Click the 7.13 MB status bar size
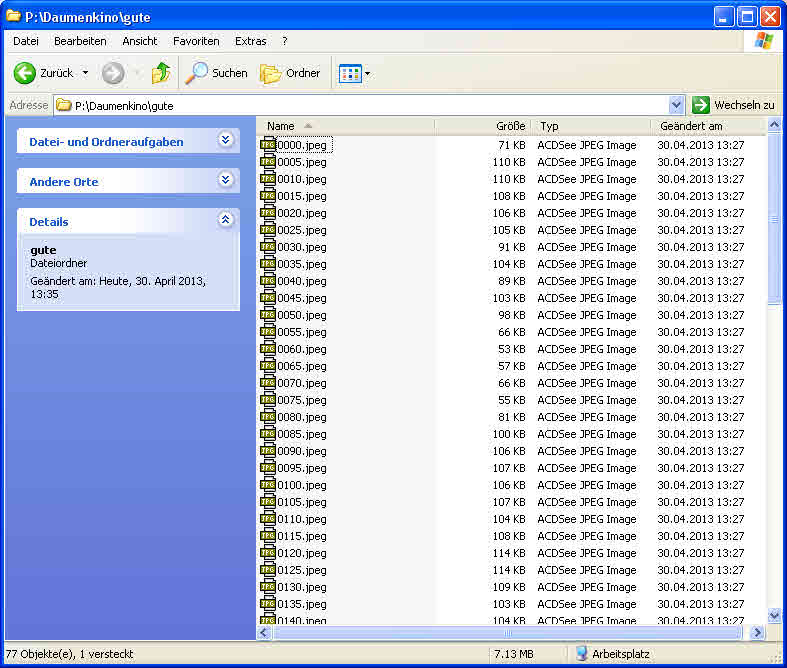This screenshot has width=787, height=668. pos(513,654)
